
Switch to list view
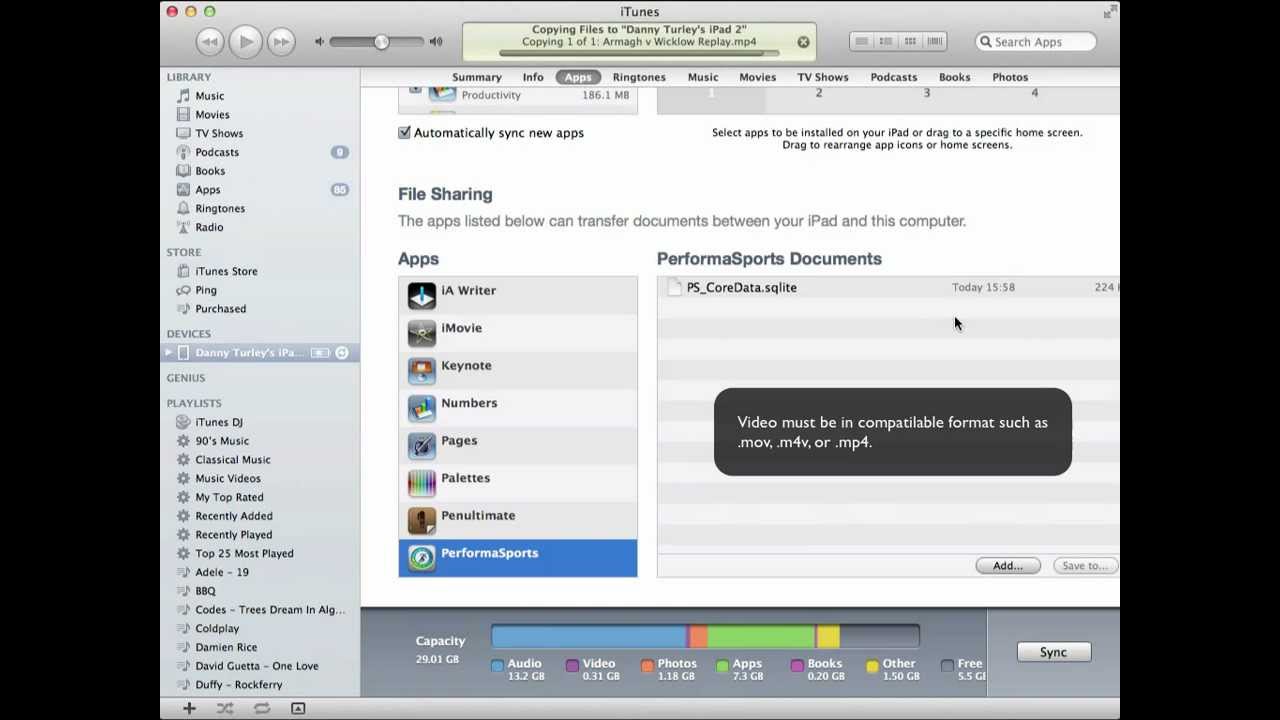tap(861, 41)
